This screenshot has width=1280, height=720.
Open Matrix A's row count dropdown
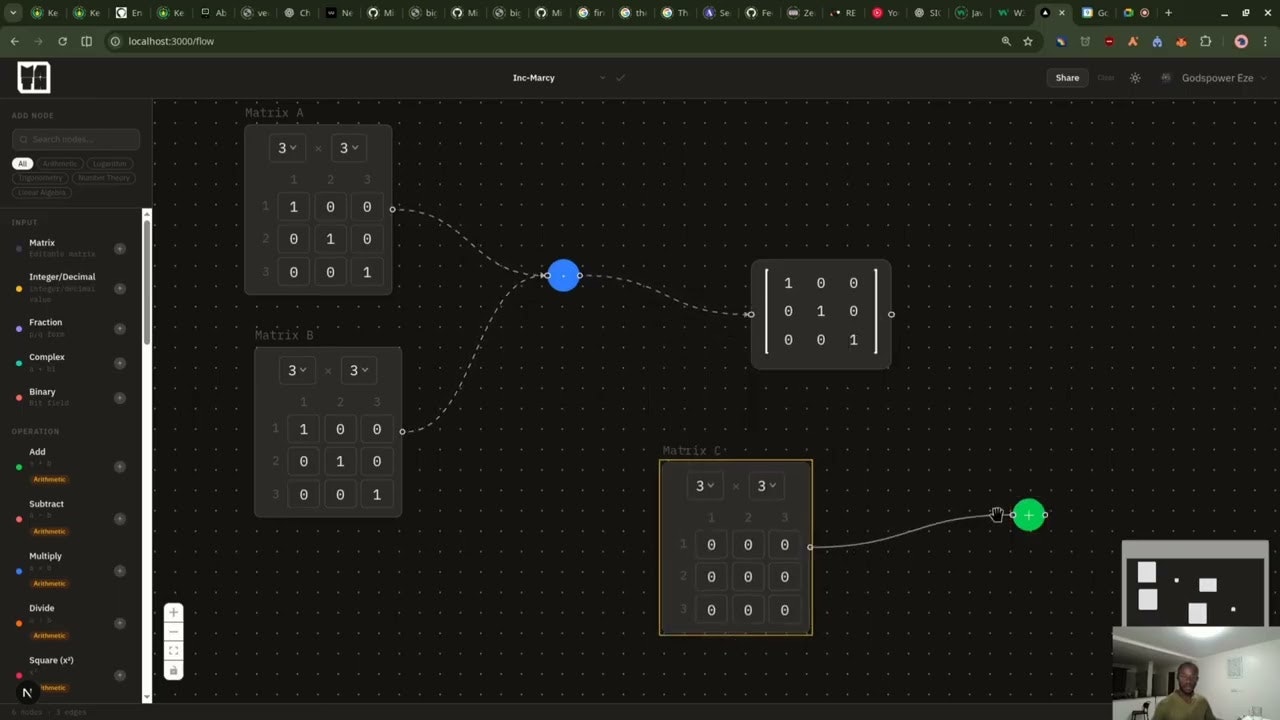tap(286, 147)
